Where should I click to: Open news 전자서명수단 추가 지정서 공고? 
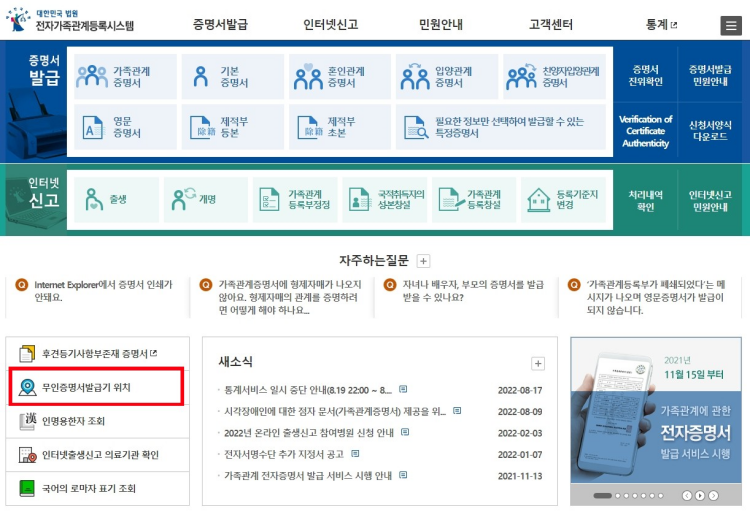(x=284, y=454)
